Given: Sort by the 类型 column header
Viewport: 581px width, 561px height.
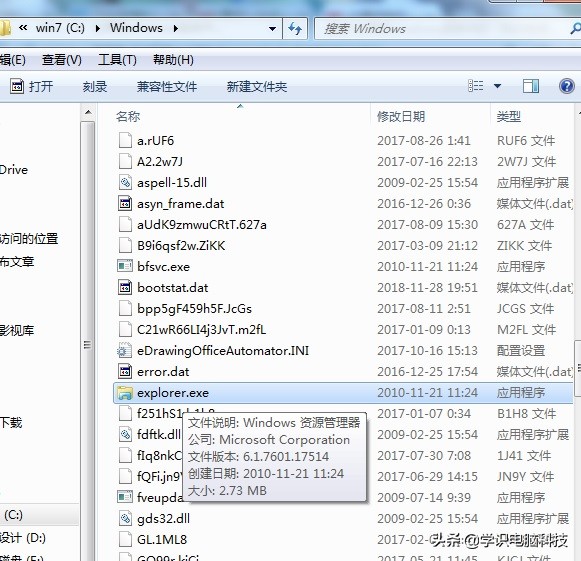Looking at the screenshot, I should point(509,117).
